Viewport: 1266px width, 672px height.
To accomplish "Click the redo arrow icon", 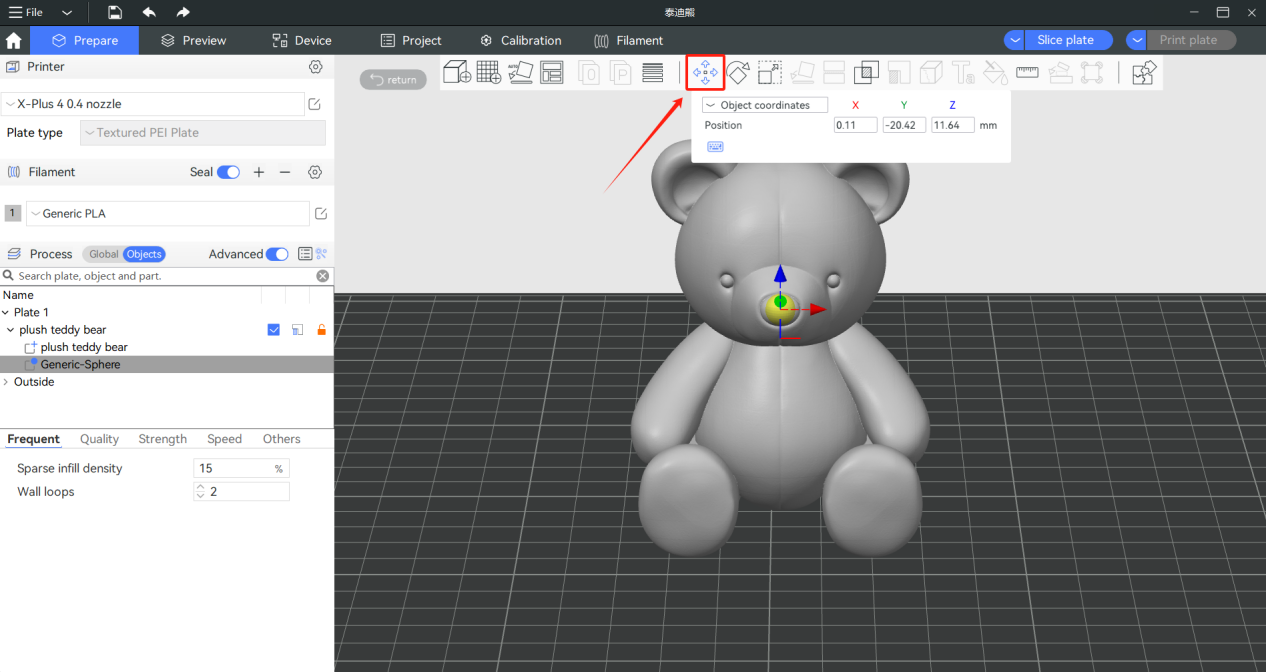I will point(182,12).
